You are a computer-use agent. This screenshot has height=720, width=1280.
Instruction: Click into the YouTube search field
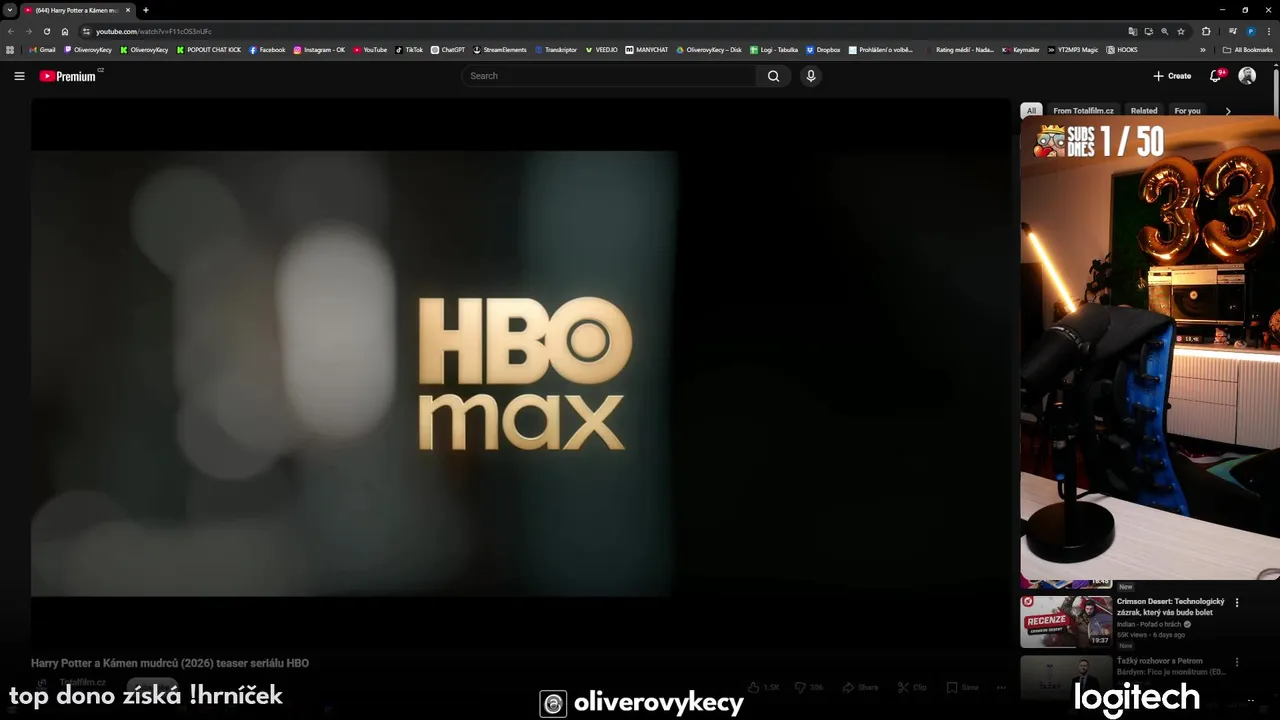pos(610,76)
